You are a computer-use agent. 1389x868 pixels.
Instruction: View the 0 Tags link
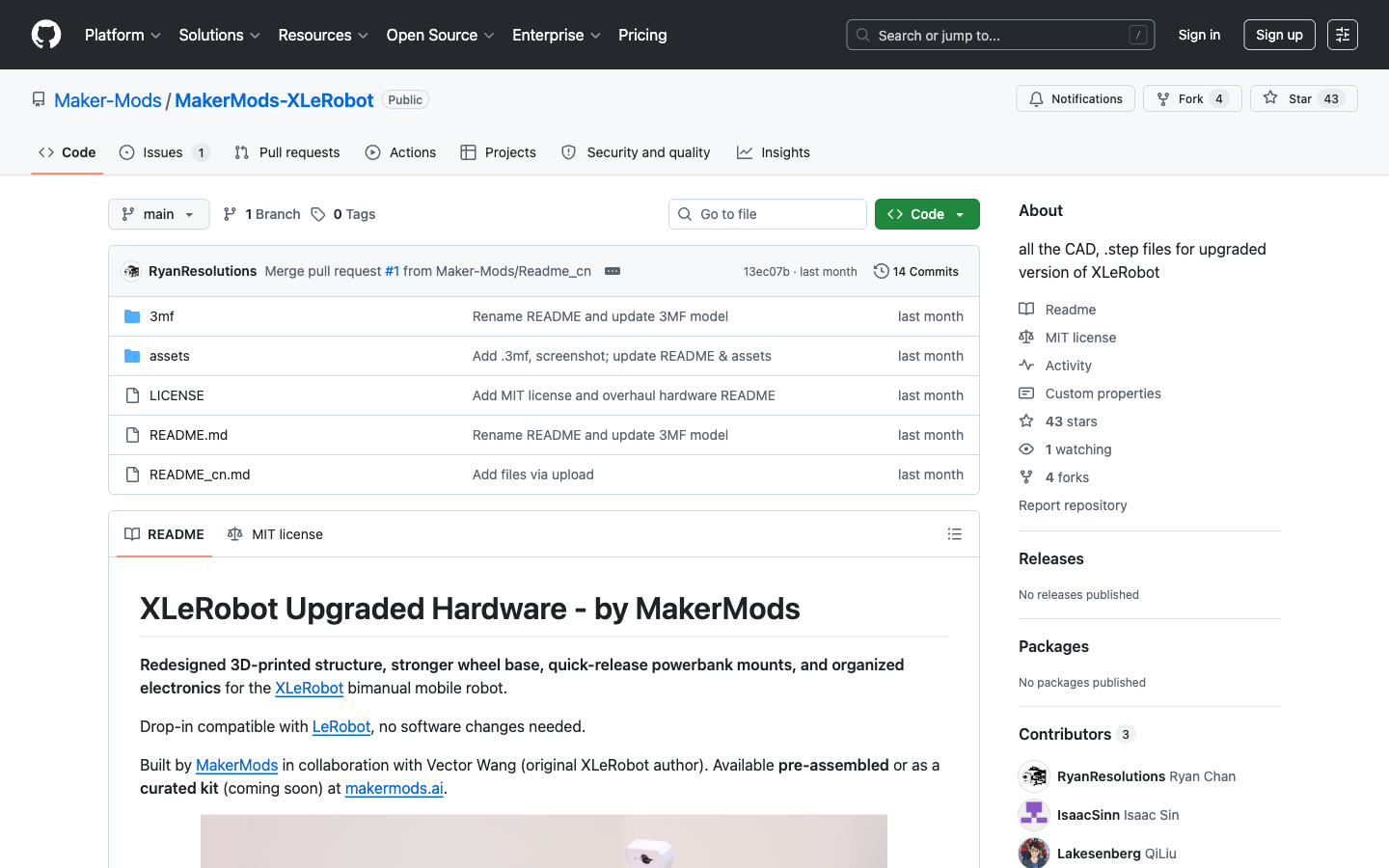tap(343, 214)
